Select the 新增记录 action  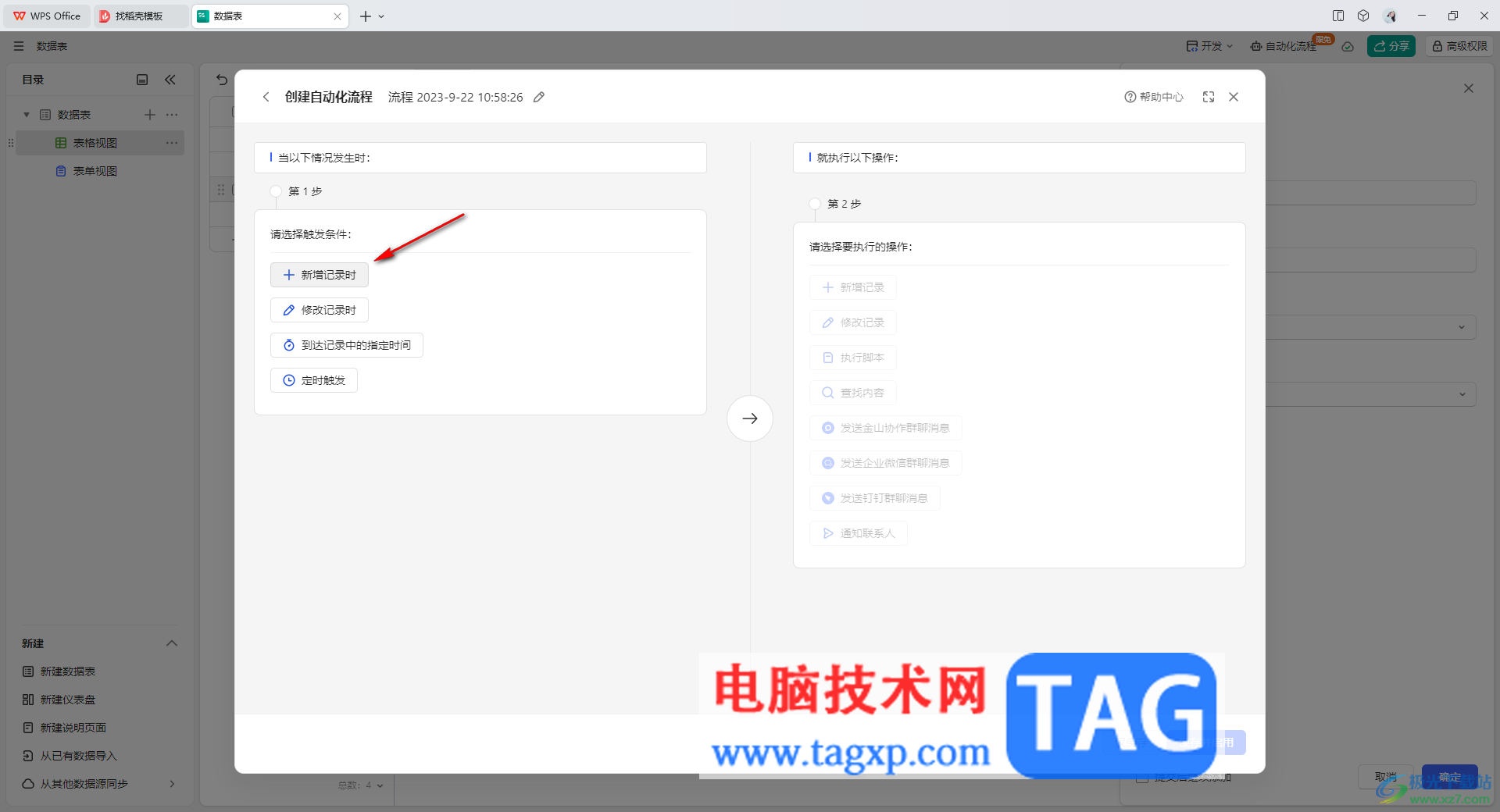853,287
